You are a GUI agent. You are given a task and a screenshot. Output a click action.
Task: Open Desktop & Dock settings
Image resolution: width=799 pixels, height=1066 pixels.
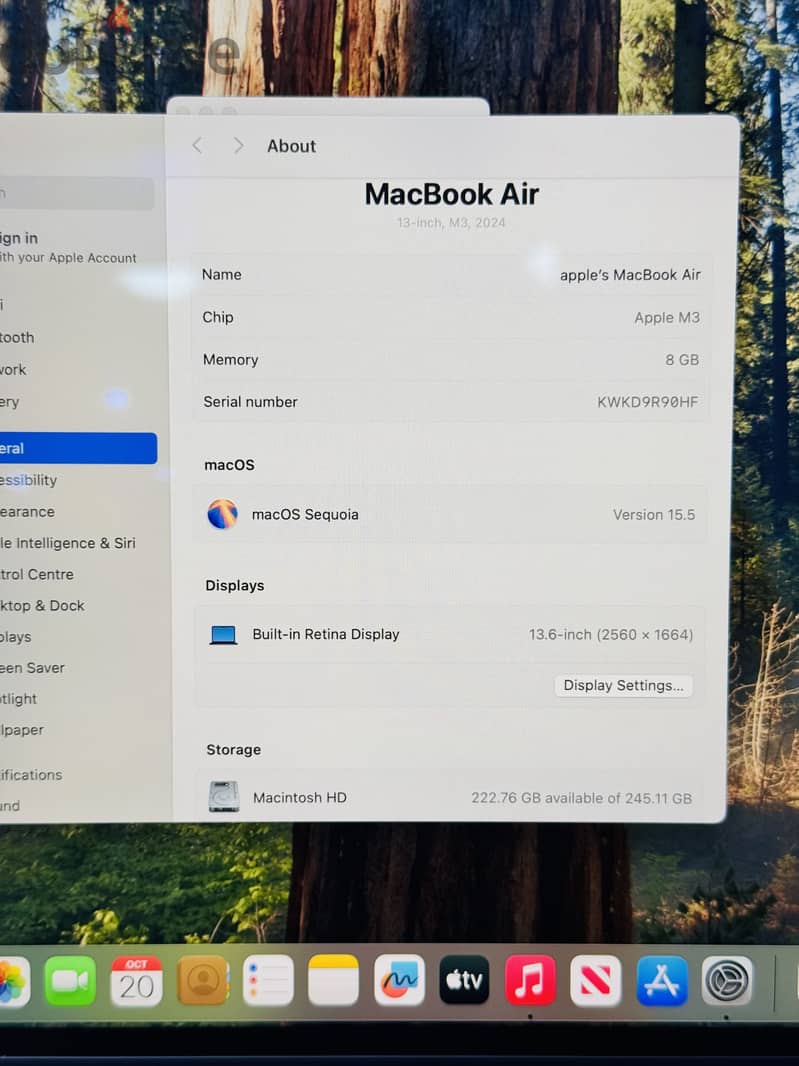pyautogui.click(x=42, y=605)
